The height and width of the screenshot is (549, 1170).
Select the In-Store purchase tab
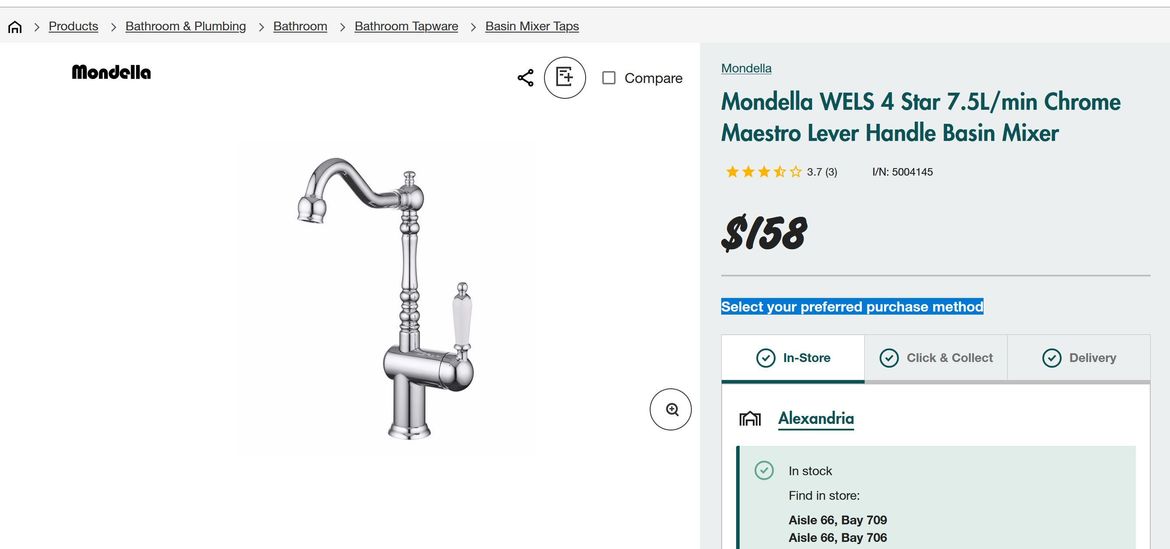(793, 358)
